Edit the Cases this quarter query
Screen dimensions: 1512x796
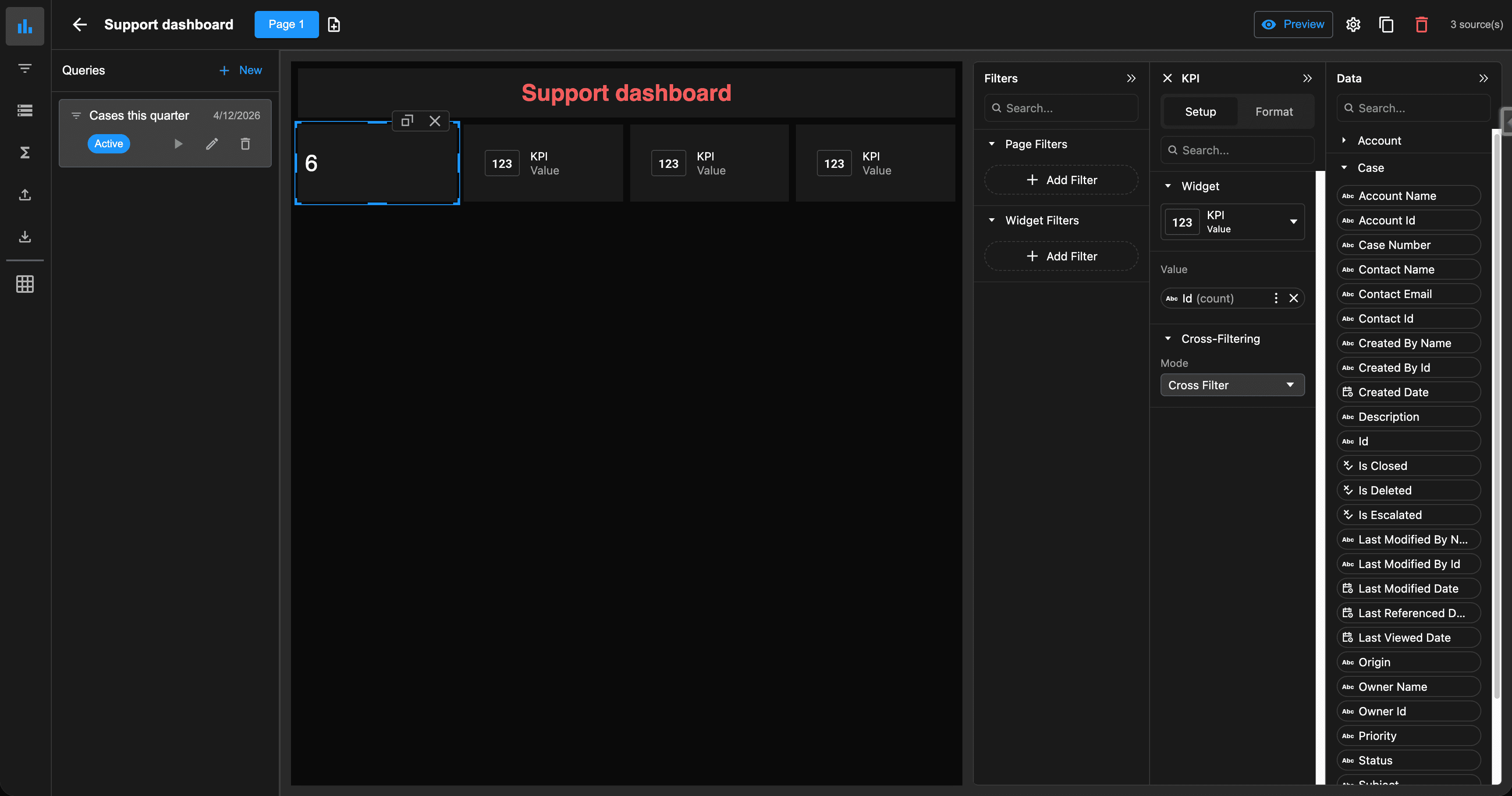tap(212, 144)
